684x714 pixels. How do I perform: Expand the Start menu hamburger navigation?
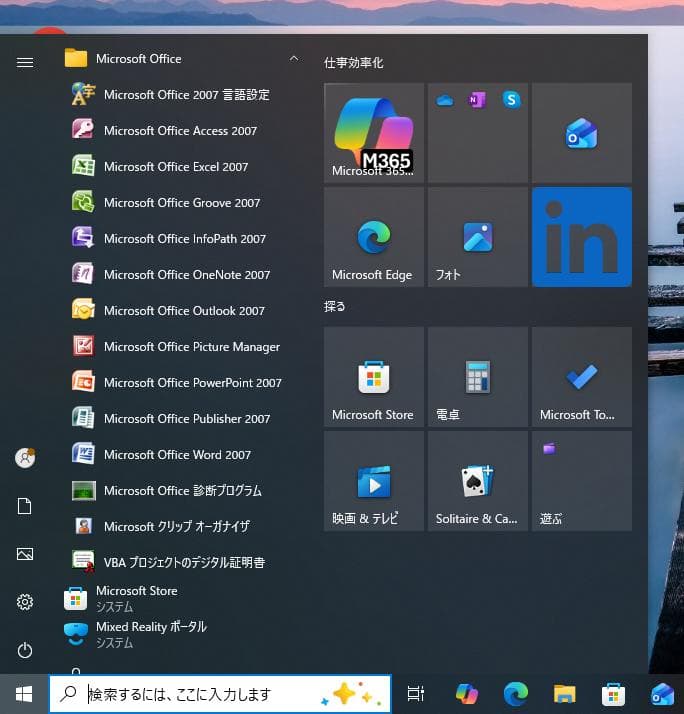(25, 62)
